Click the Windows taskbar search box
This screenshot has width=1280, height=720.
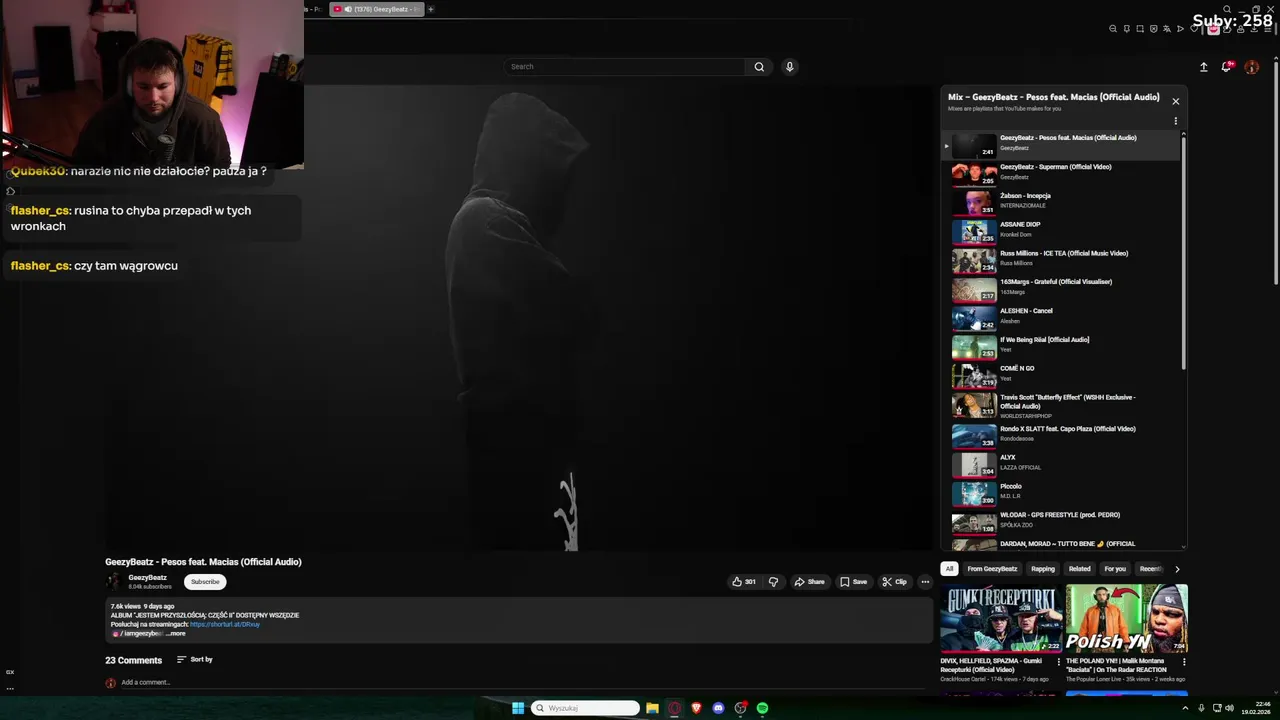[x=585, y=708]
